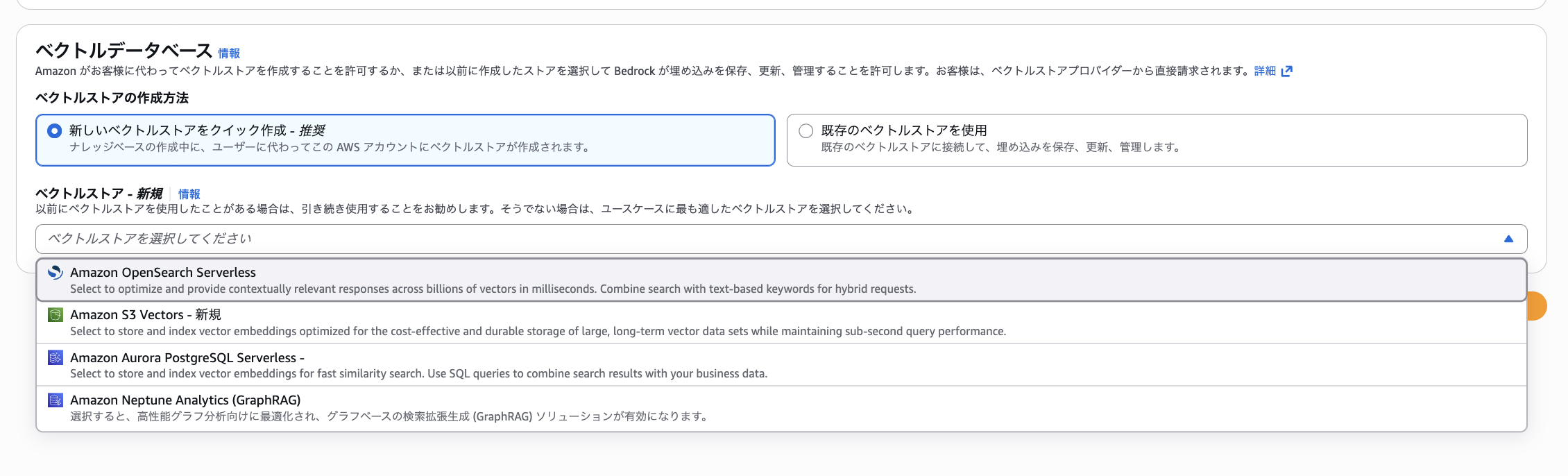
Task: Choose Amazon OpenSearch Serverless option
Action: [x=781, y=280]
